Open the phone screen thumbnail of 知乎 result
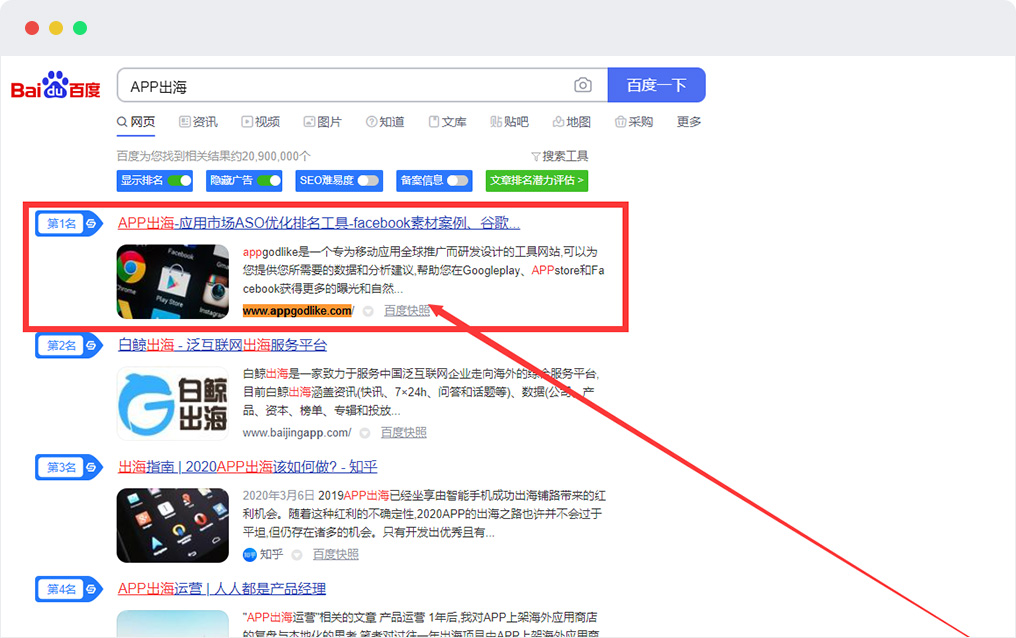 click(x=173, y=525)
